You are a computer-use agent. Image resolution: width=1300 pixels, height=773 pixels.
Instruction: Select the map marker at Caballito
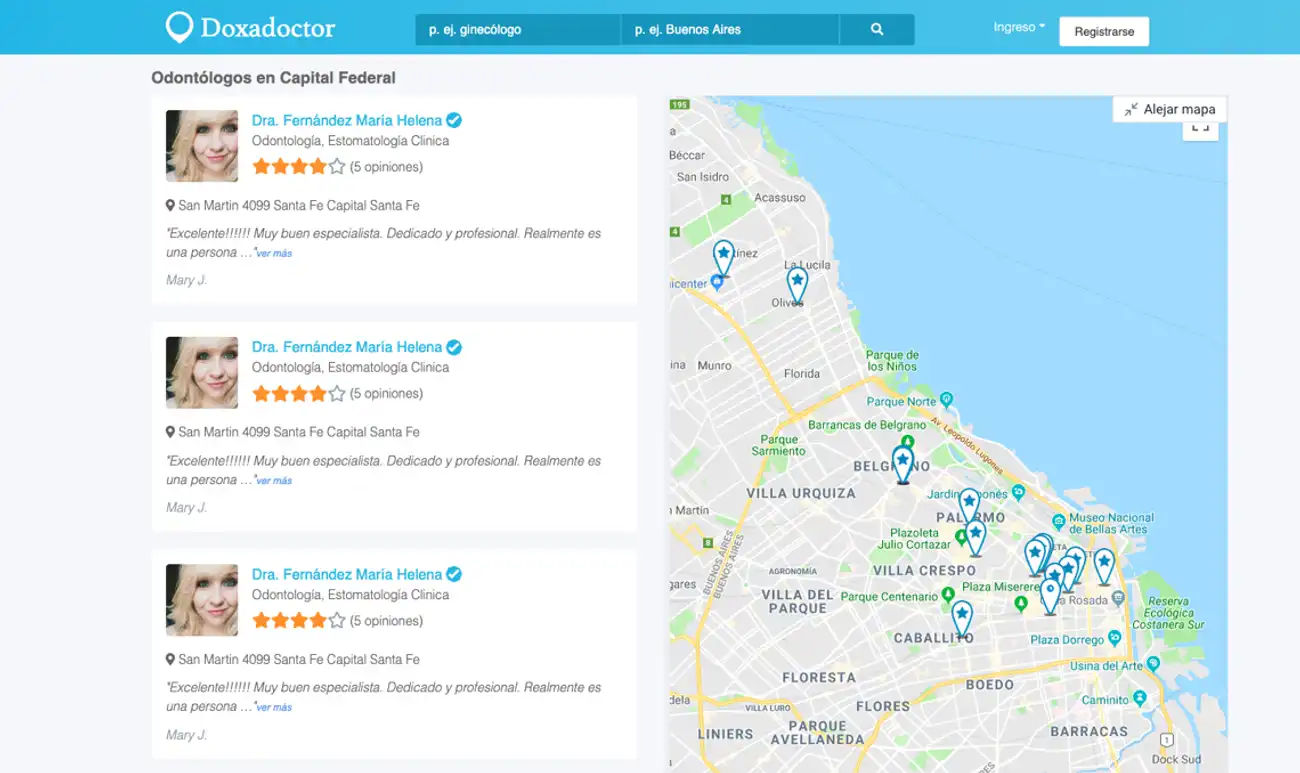pos(962,618)
